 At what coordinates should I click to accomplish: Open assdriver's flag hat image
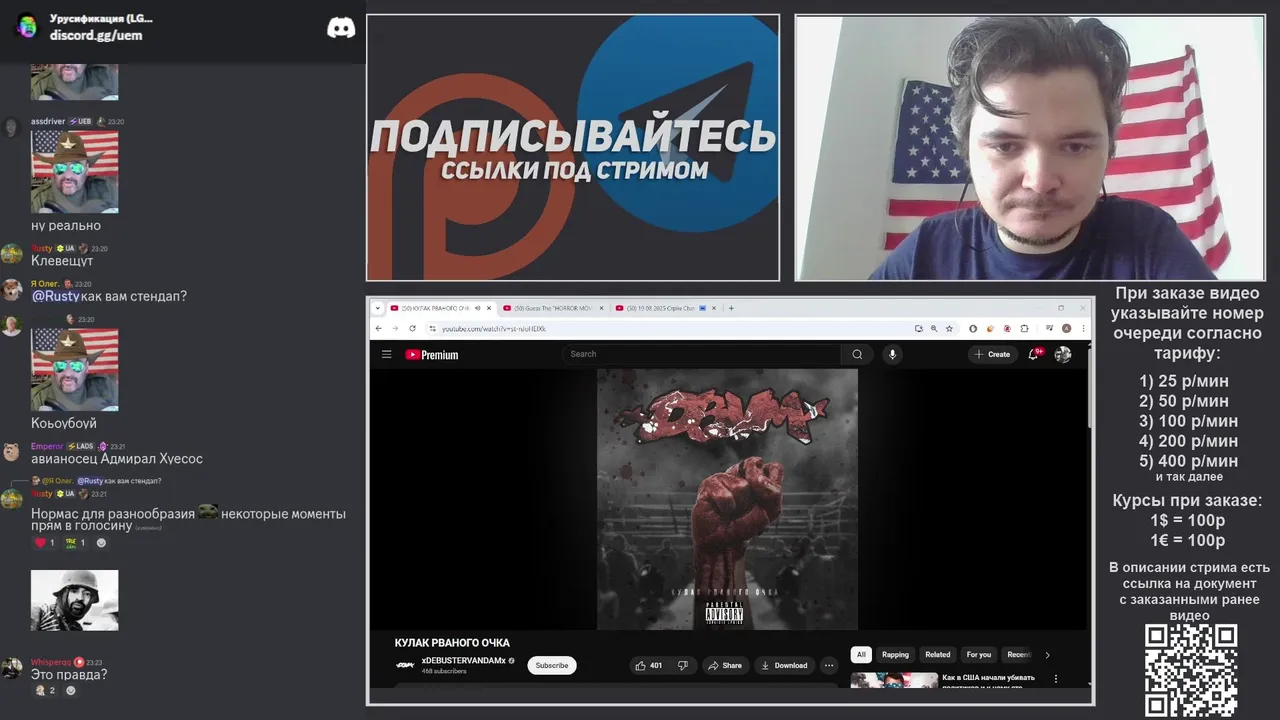(x=74, y=171)
